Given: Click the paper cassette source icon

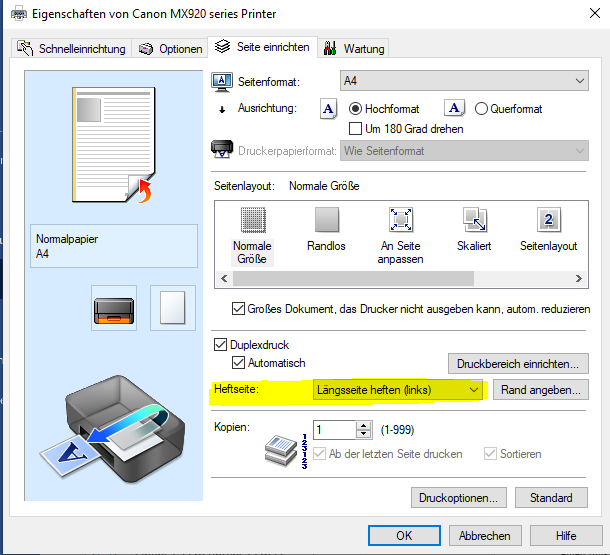Looking at the screenshot, I should tap(114, 308).
